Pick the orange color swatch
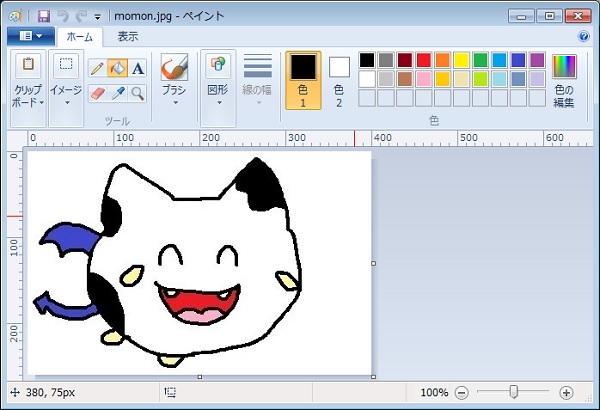Image resolution: width=600 pixels, height=410 pixels. click(443, 60)
